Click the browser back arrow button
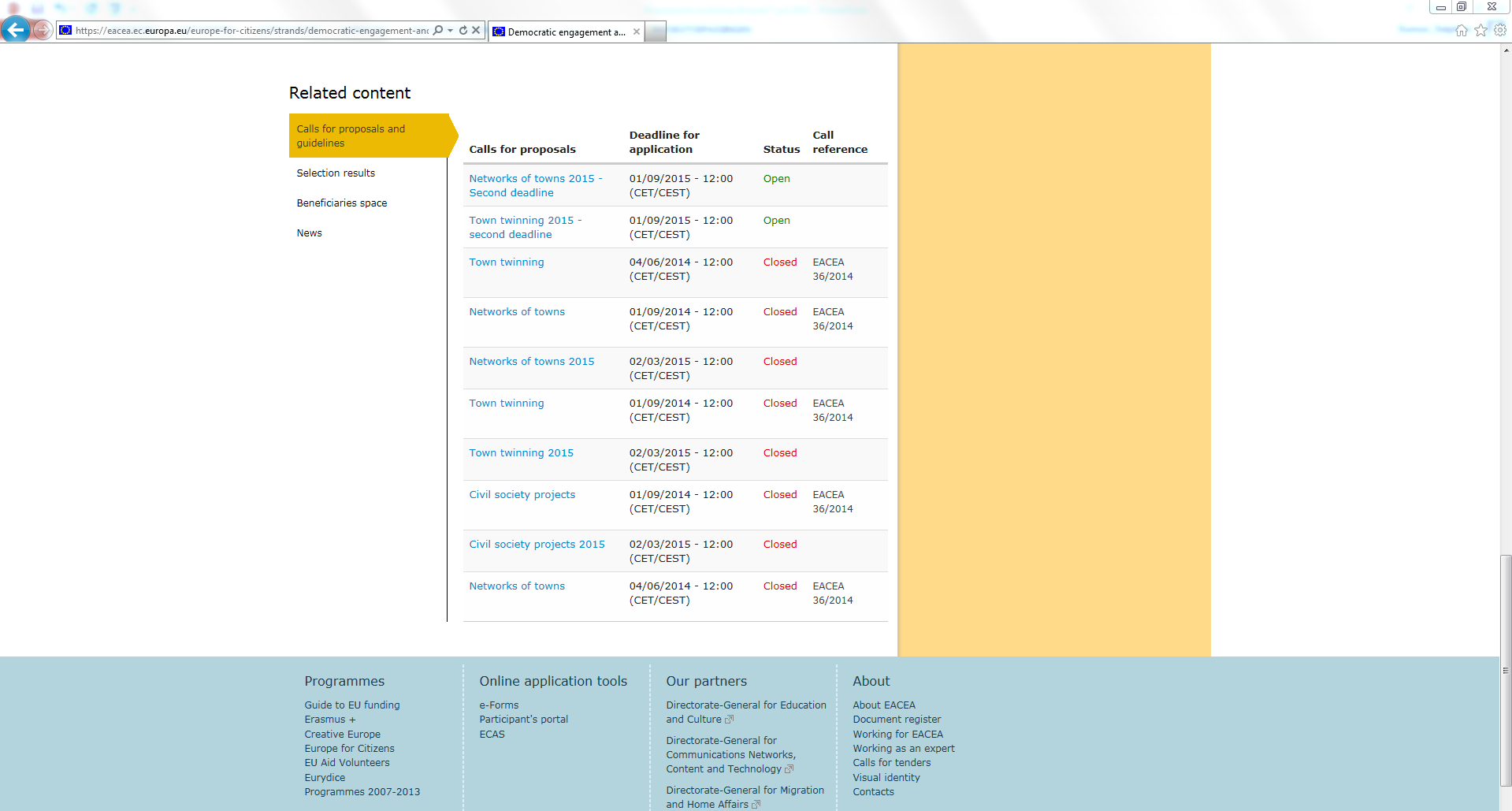The image size is (1512, 811). pos(15,30)
